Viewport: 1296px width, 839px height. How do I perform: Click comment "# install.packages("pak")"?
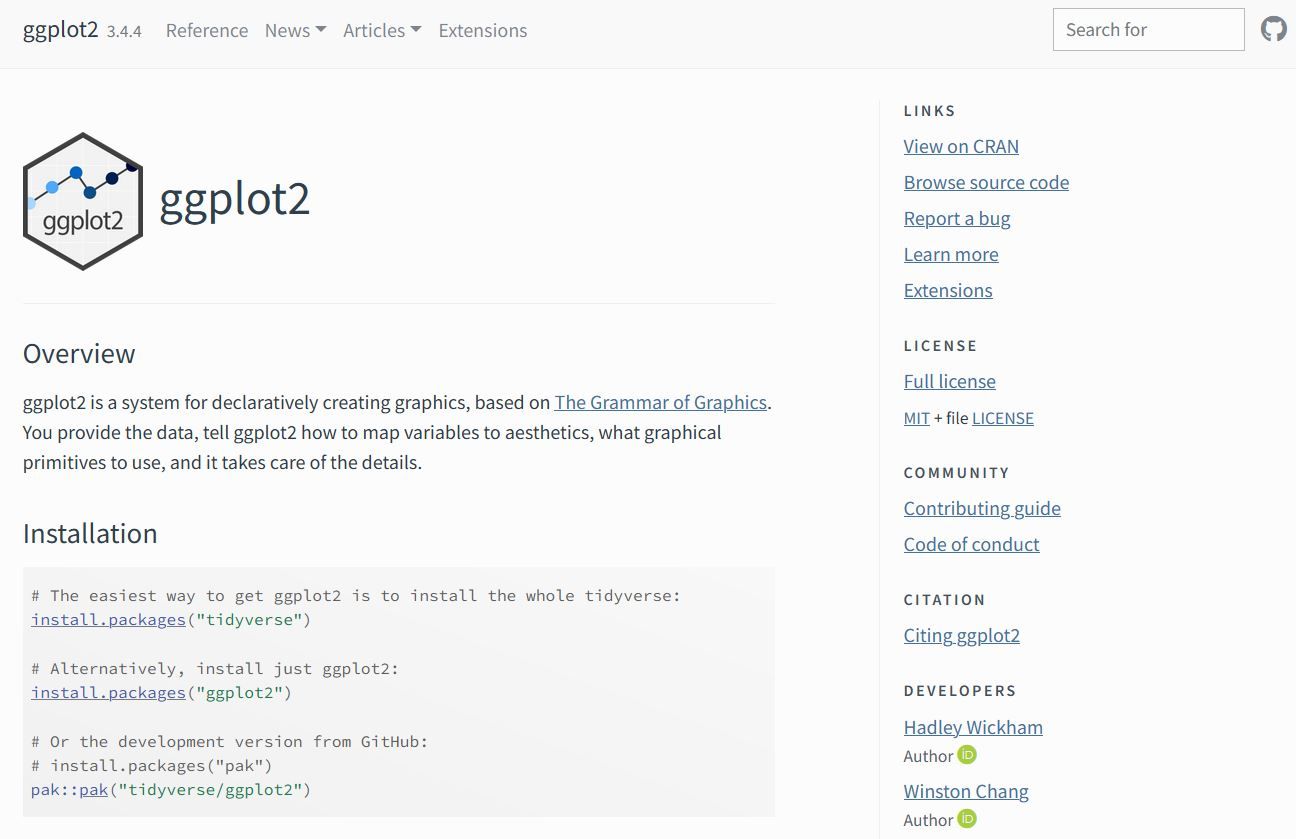[x=152, y=765]
